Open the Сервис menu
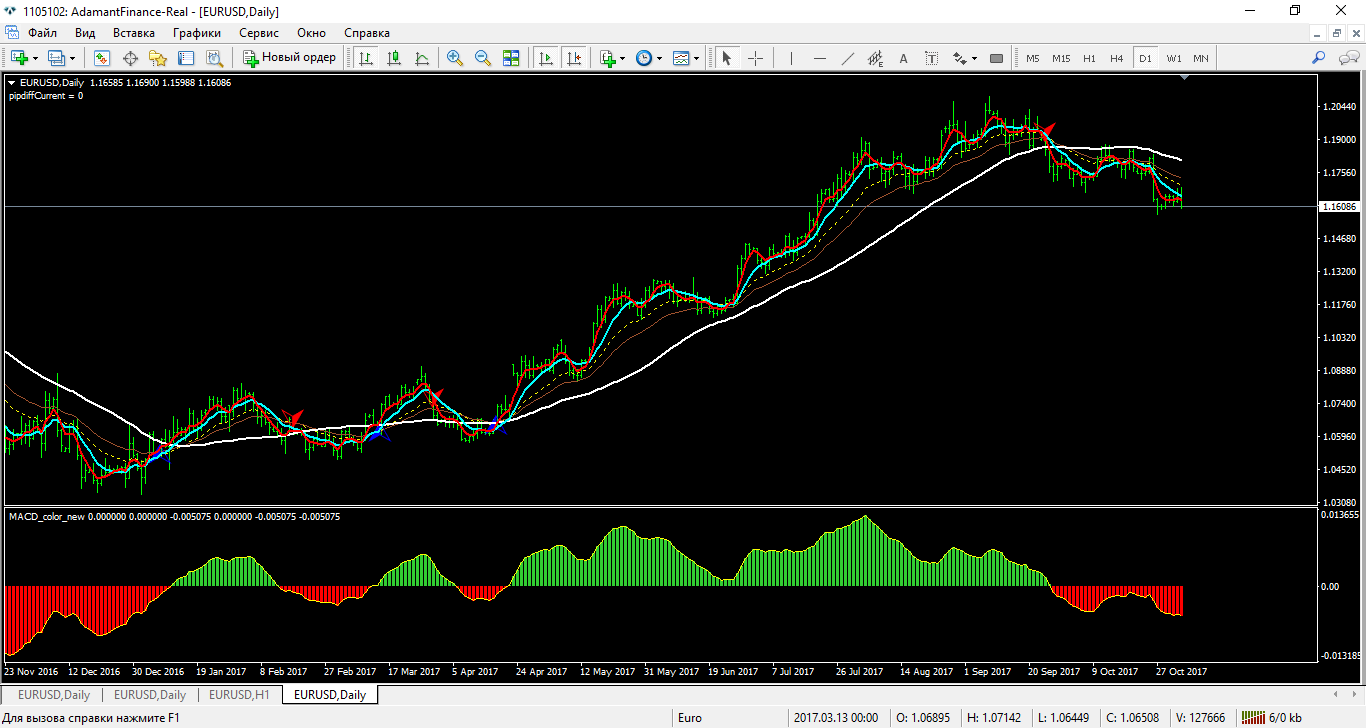Viewport: 1366px width, 728px height. pos(259,32)
